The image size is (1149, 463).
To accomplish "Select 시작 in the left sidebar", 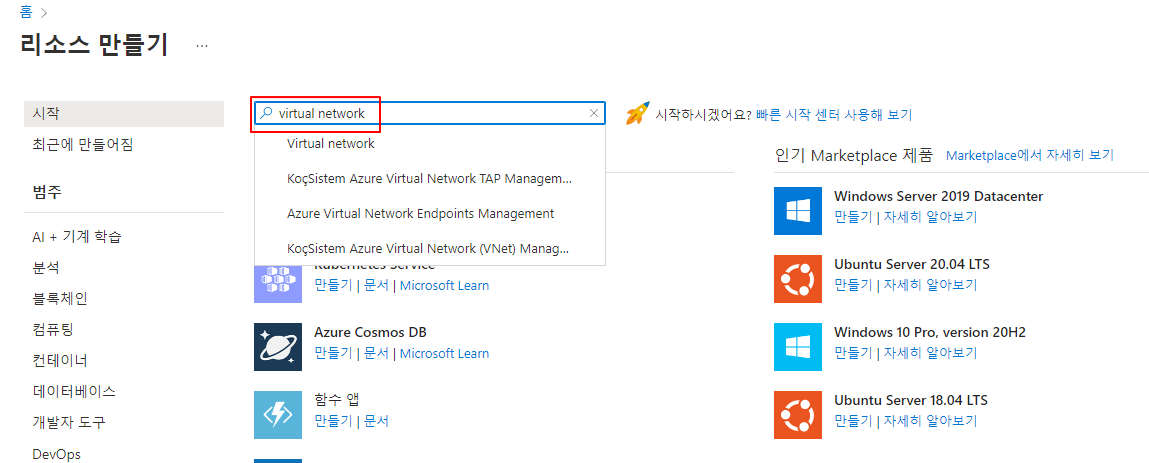I will click(124, 114).
